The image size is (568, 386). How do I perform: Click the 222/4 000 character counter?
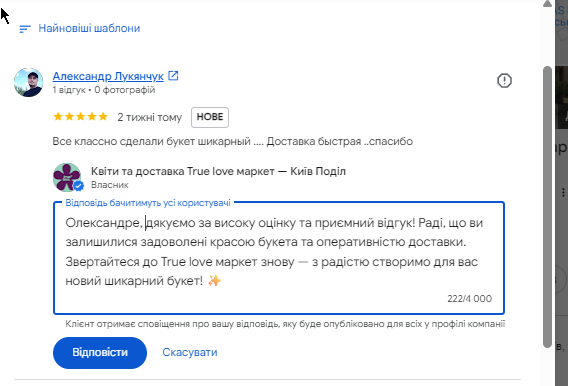click(x=469, y=299)
